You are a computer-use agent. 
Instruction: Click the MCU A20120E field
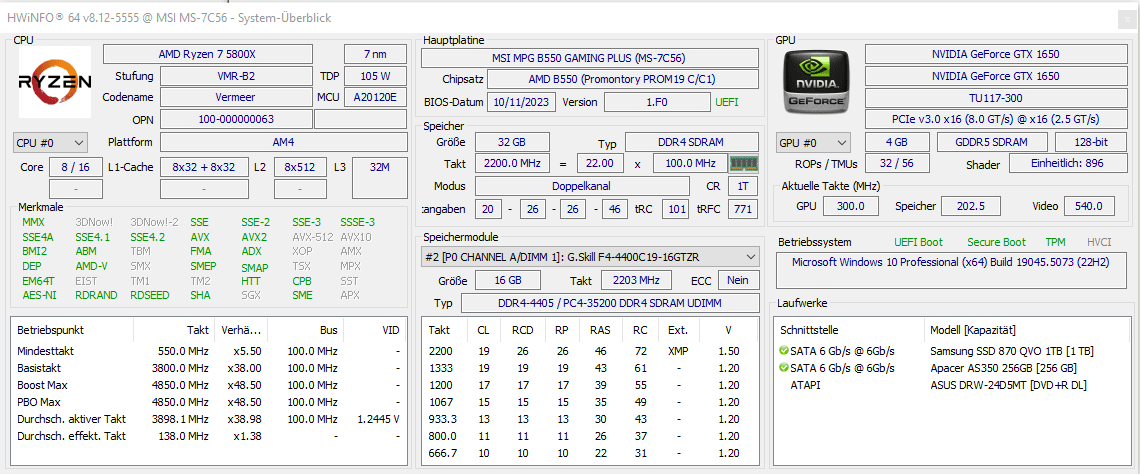pyautogui.click(x=375, y=97)
